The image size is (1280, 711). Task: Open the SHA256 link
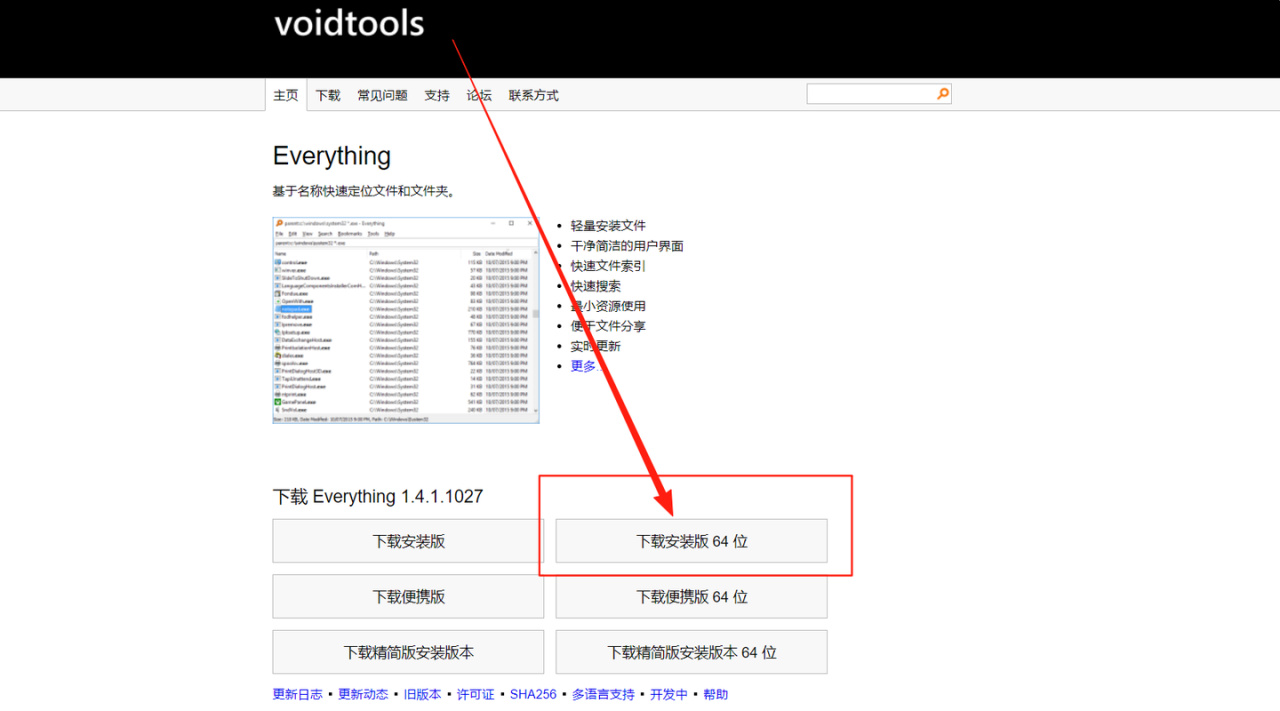click(x=533, y=694)
